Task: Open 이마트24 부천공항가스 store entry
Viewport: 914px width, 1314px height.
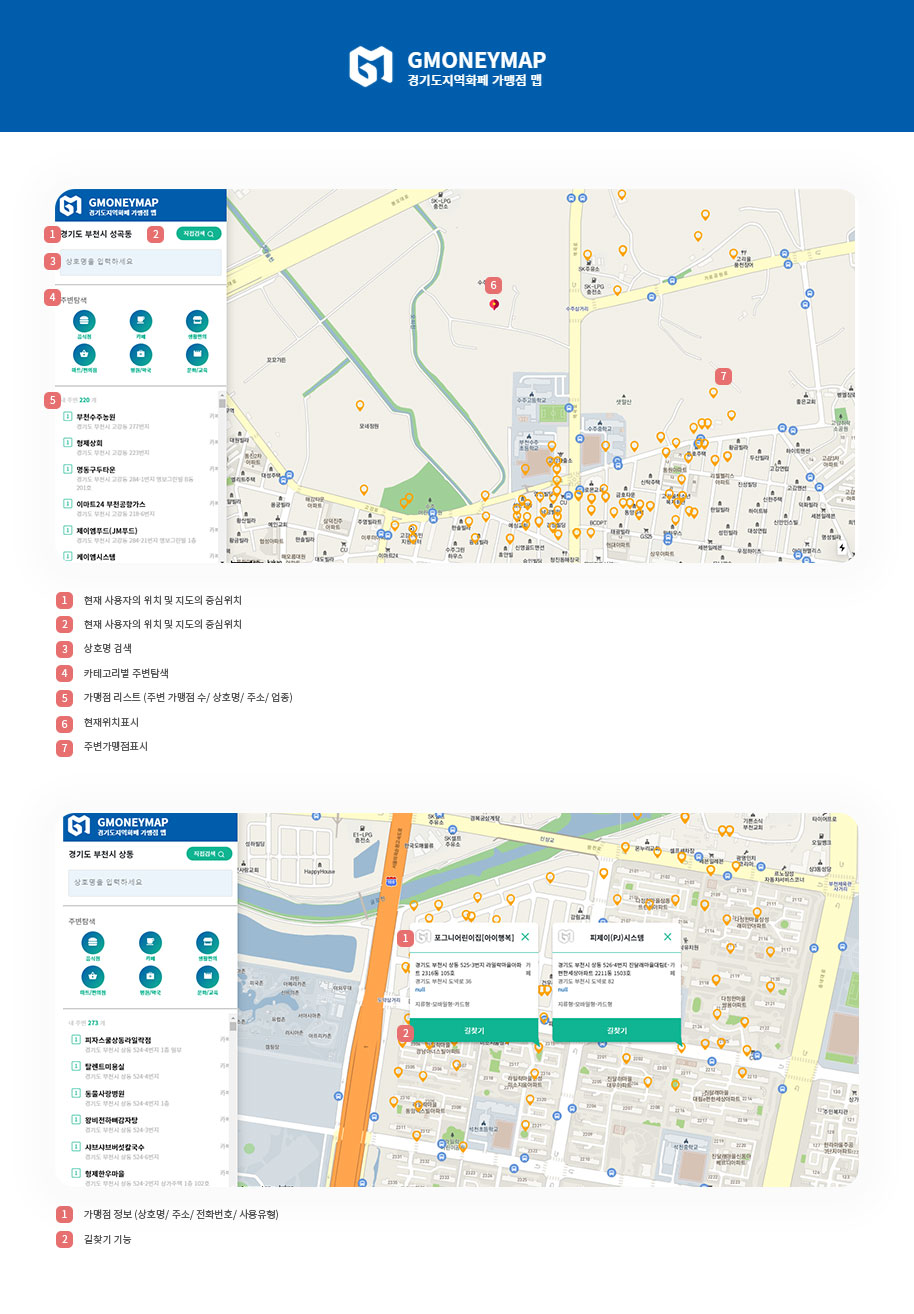Action: 138,508
